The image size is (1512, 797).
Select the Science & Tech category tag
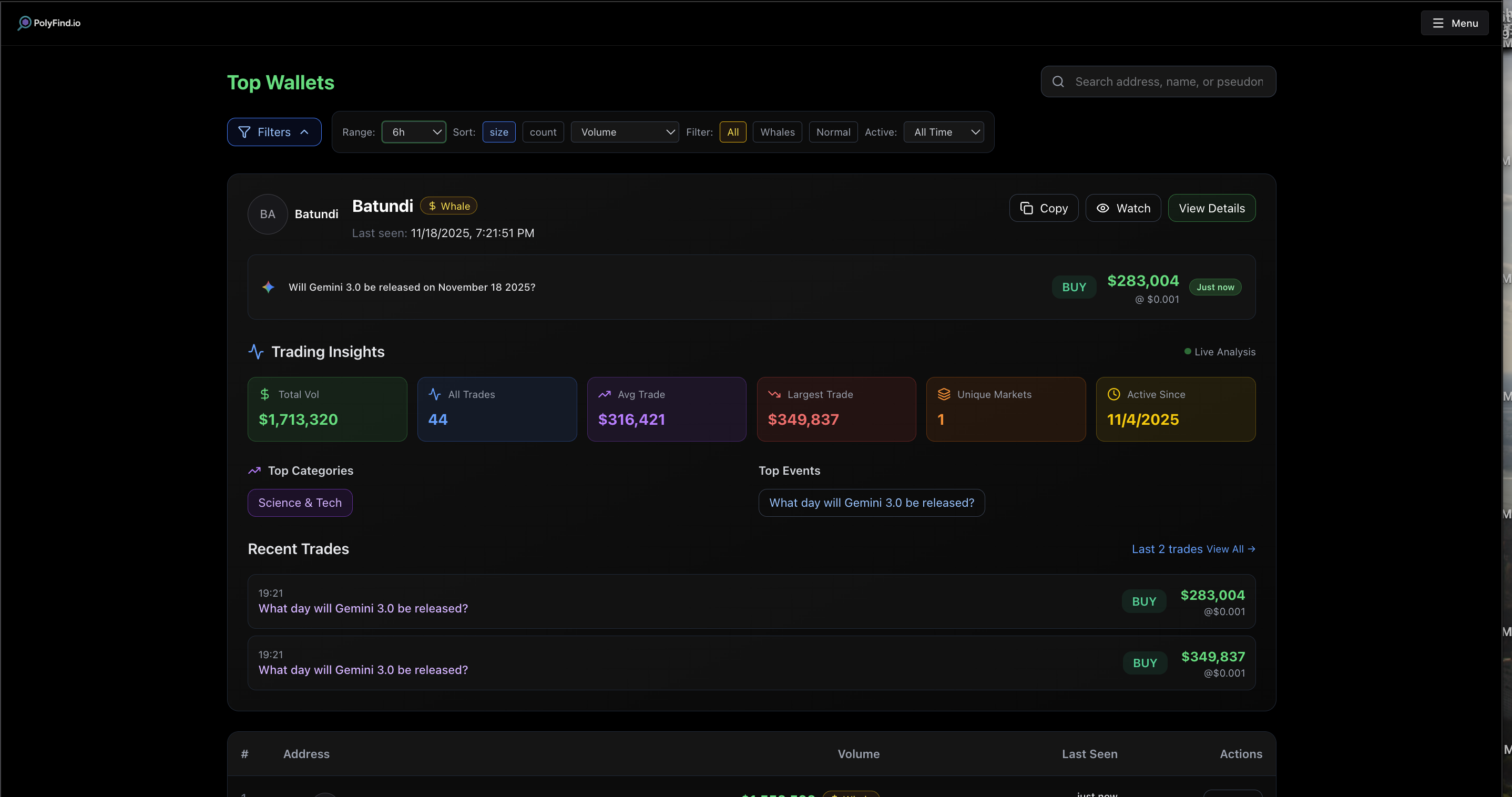(x=299, y=503)
